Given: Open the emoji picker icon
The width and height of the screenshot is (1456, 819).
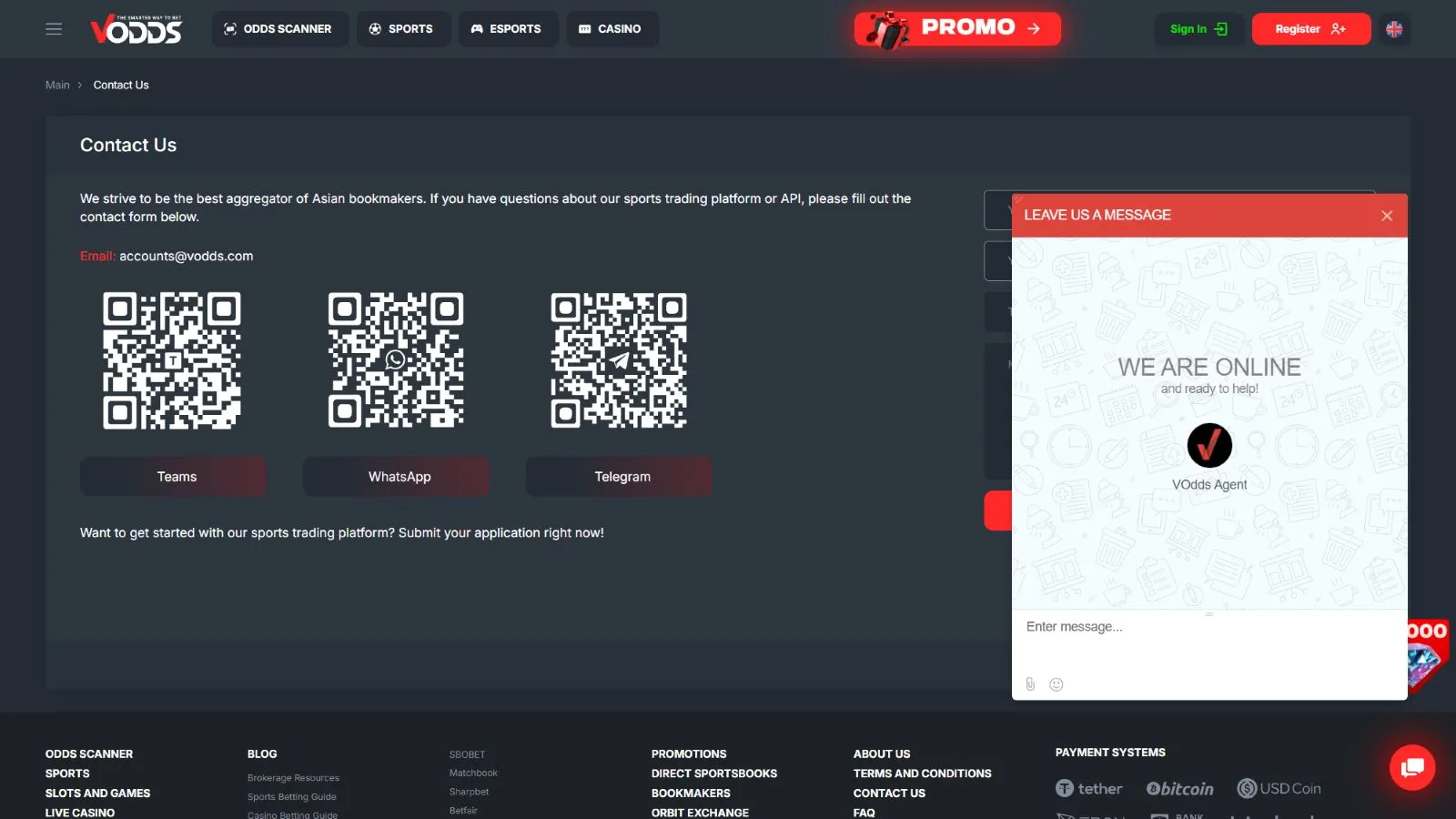Looking at the screenshot, I should click(x=1057, y=684).
